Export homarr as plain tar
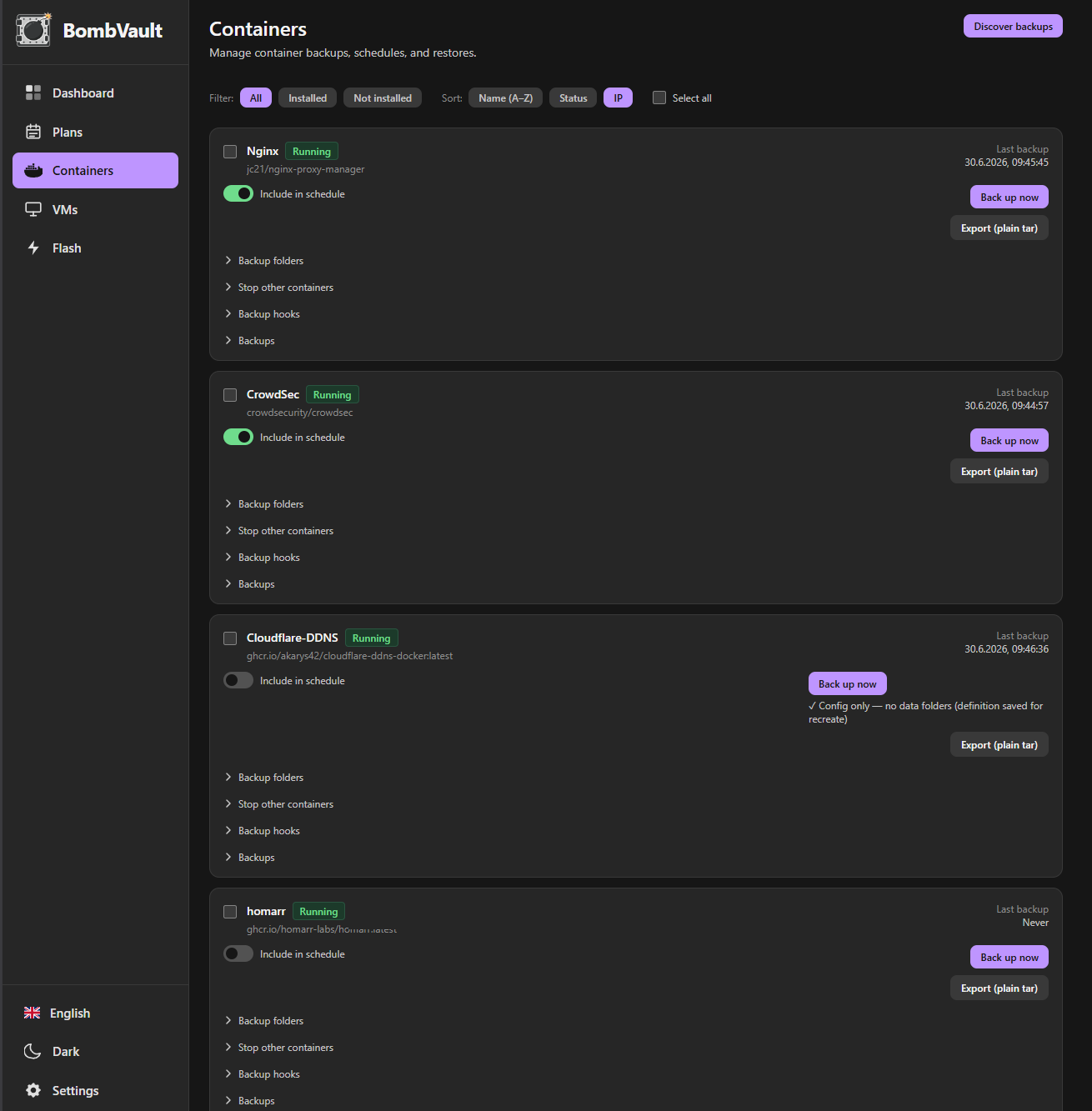This screenshot has width=1092, height=1111. point(999,988)
